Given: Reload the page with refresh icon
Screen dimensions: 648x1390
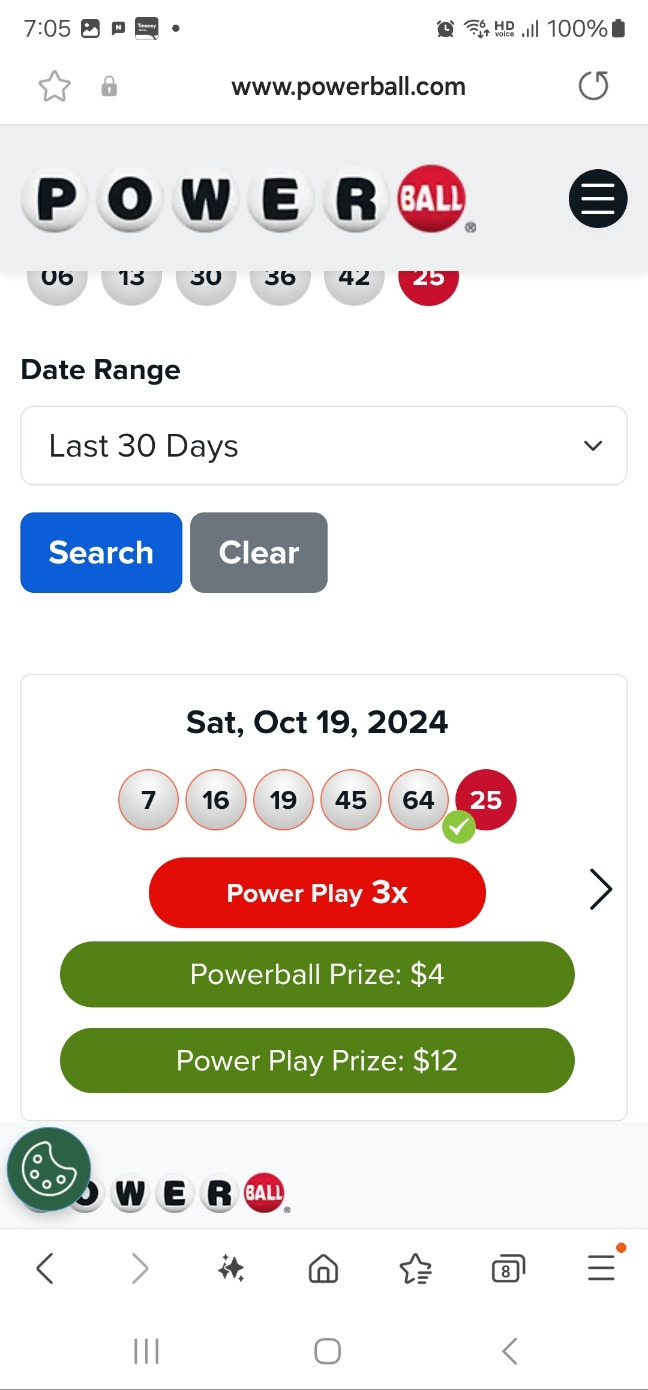Looking at the screenshot, I should pyautogui.click(x=593, y=87).
